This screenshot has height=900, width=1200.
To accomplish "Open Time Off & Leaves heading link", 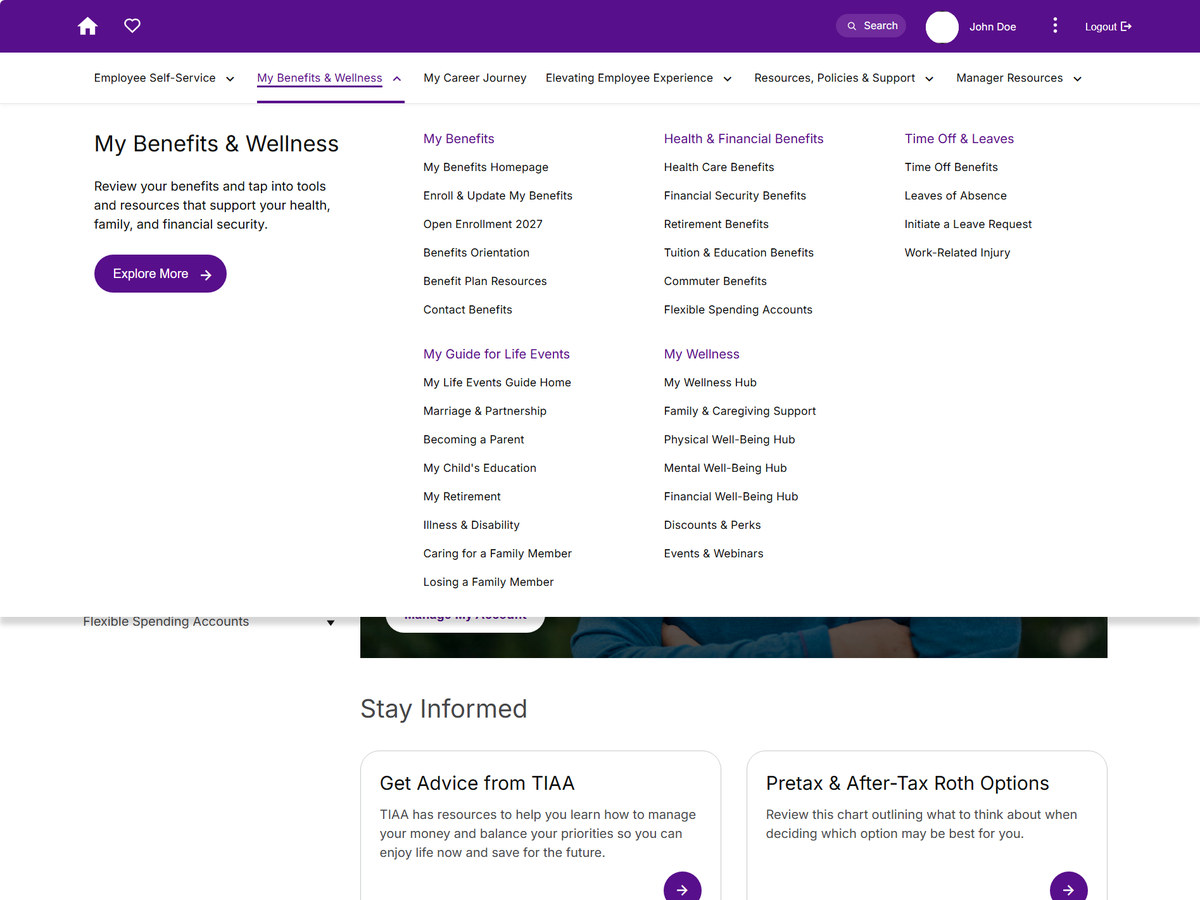I will 959,139.
